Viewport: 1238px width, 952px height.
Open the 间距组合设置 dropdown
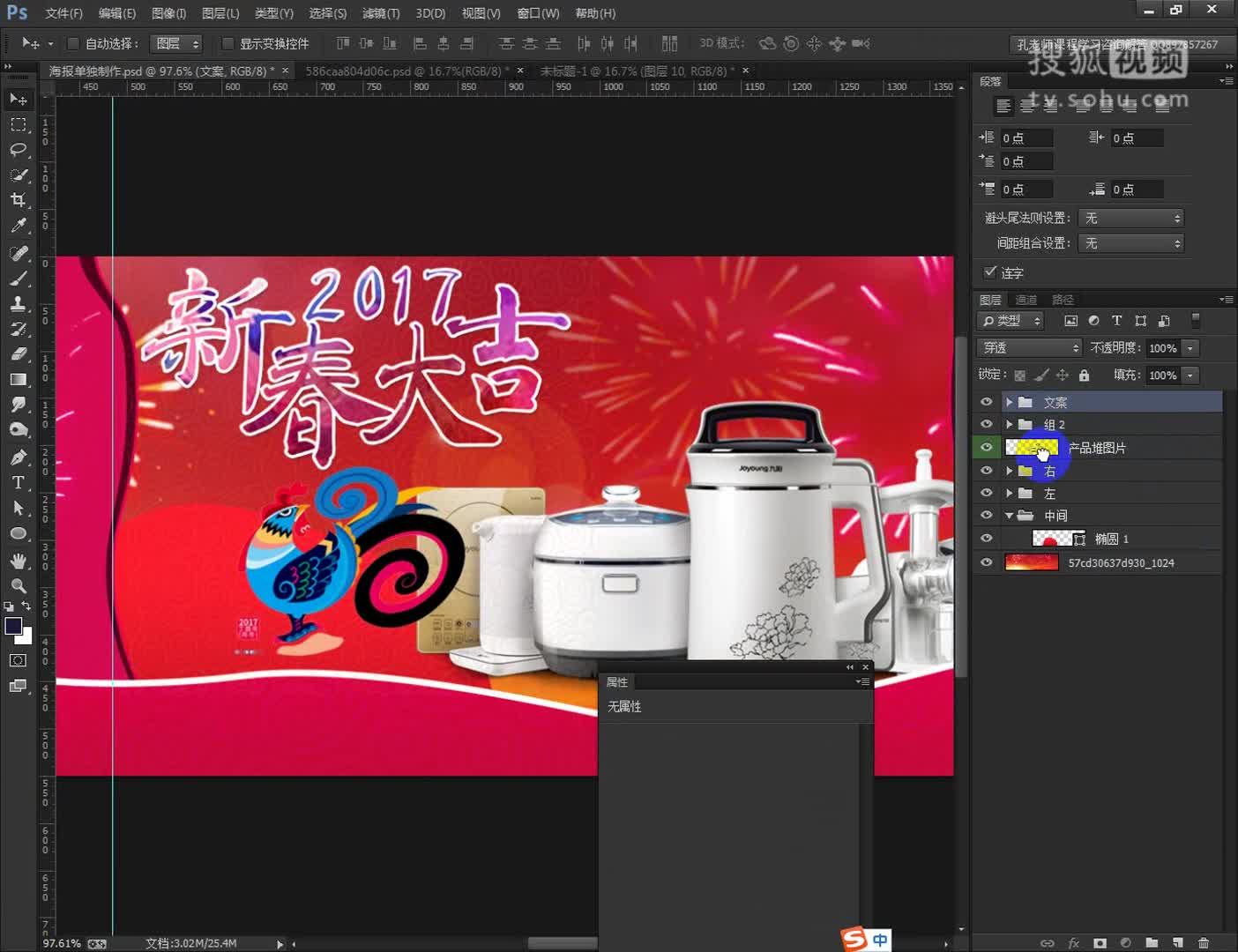[1130, 243]
